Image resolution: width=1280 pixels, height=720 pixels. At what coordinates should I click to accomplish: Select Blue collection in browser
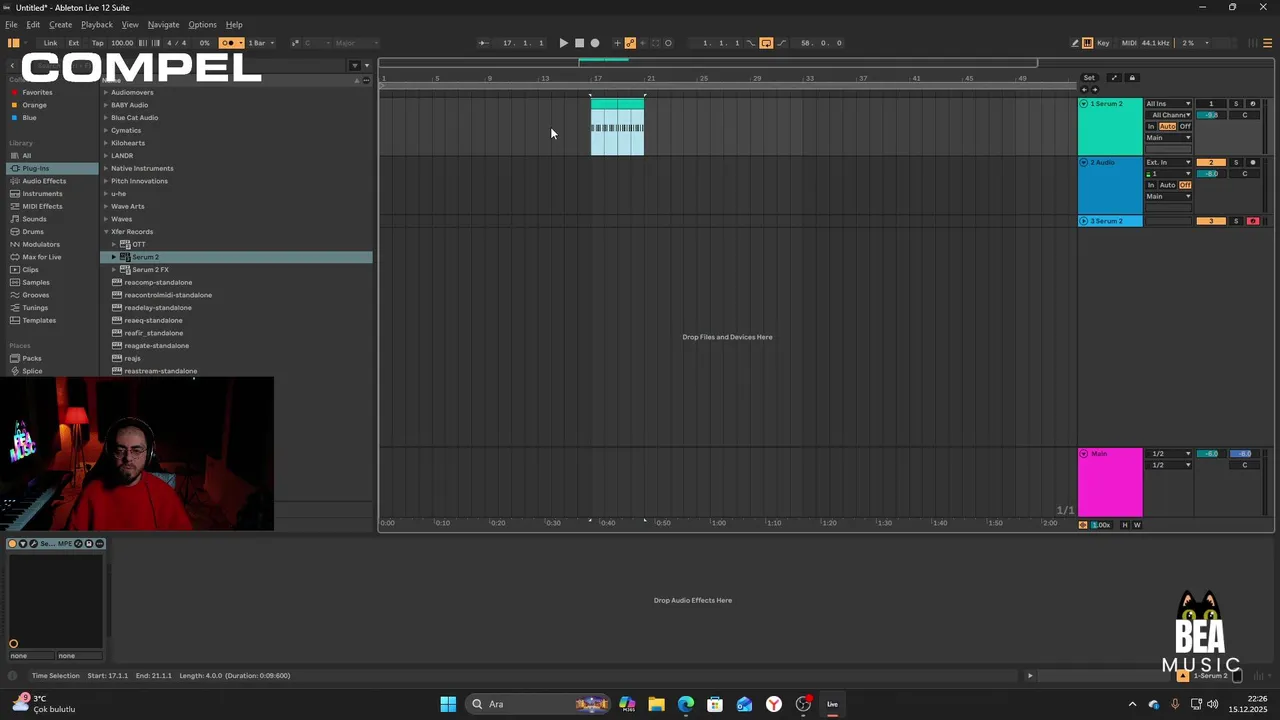coord(29,118)
